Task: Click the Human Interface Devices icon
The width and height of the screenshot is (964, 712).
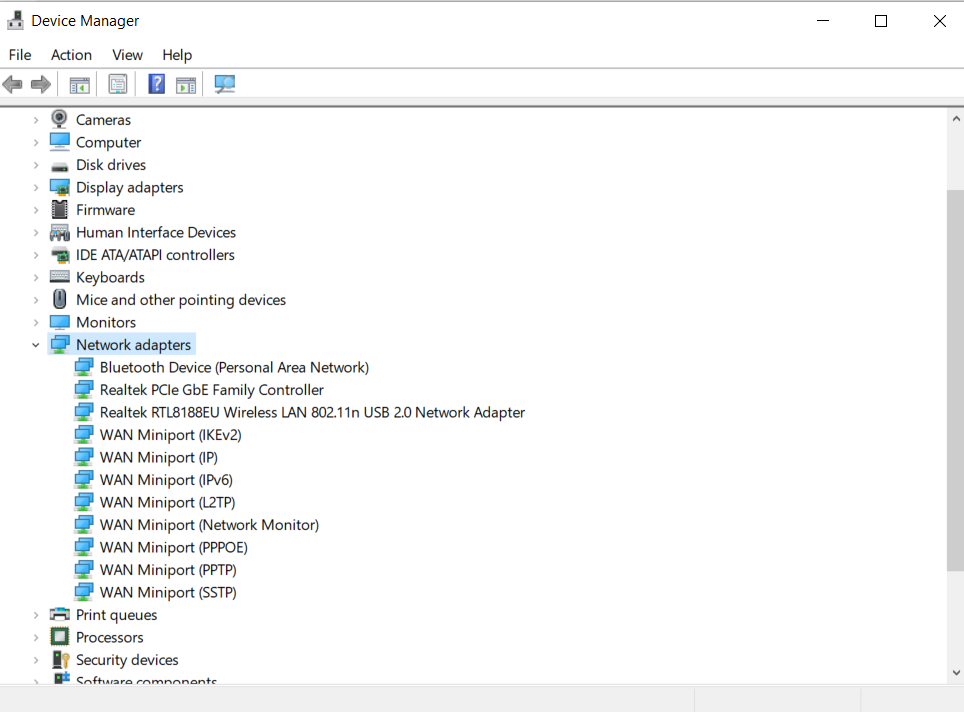Action: 60,232
